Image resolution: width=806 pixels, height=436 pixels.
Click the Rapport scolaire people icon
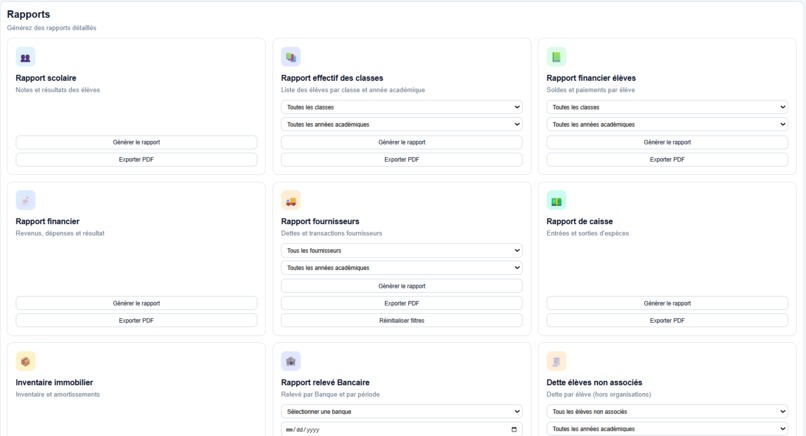(25, 58)
